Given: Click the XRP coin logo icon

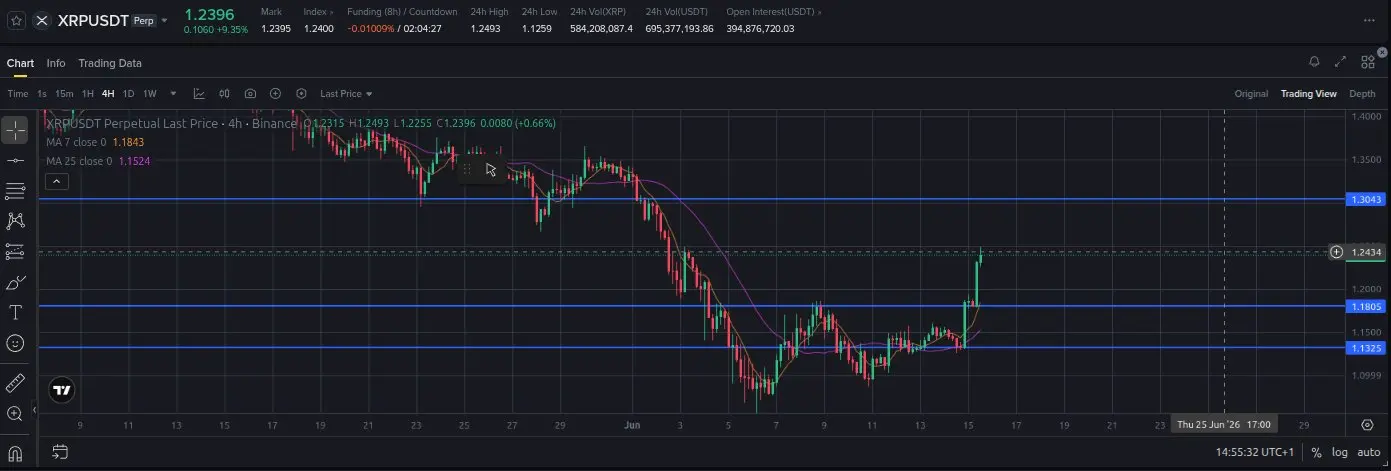Looking at the screenshot, I should 41,20.
